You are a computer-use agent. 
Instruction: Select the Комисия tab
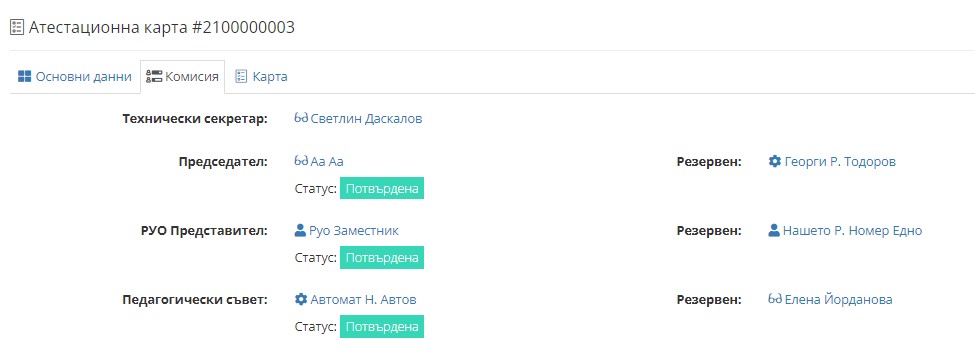[x=182, y=77]
